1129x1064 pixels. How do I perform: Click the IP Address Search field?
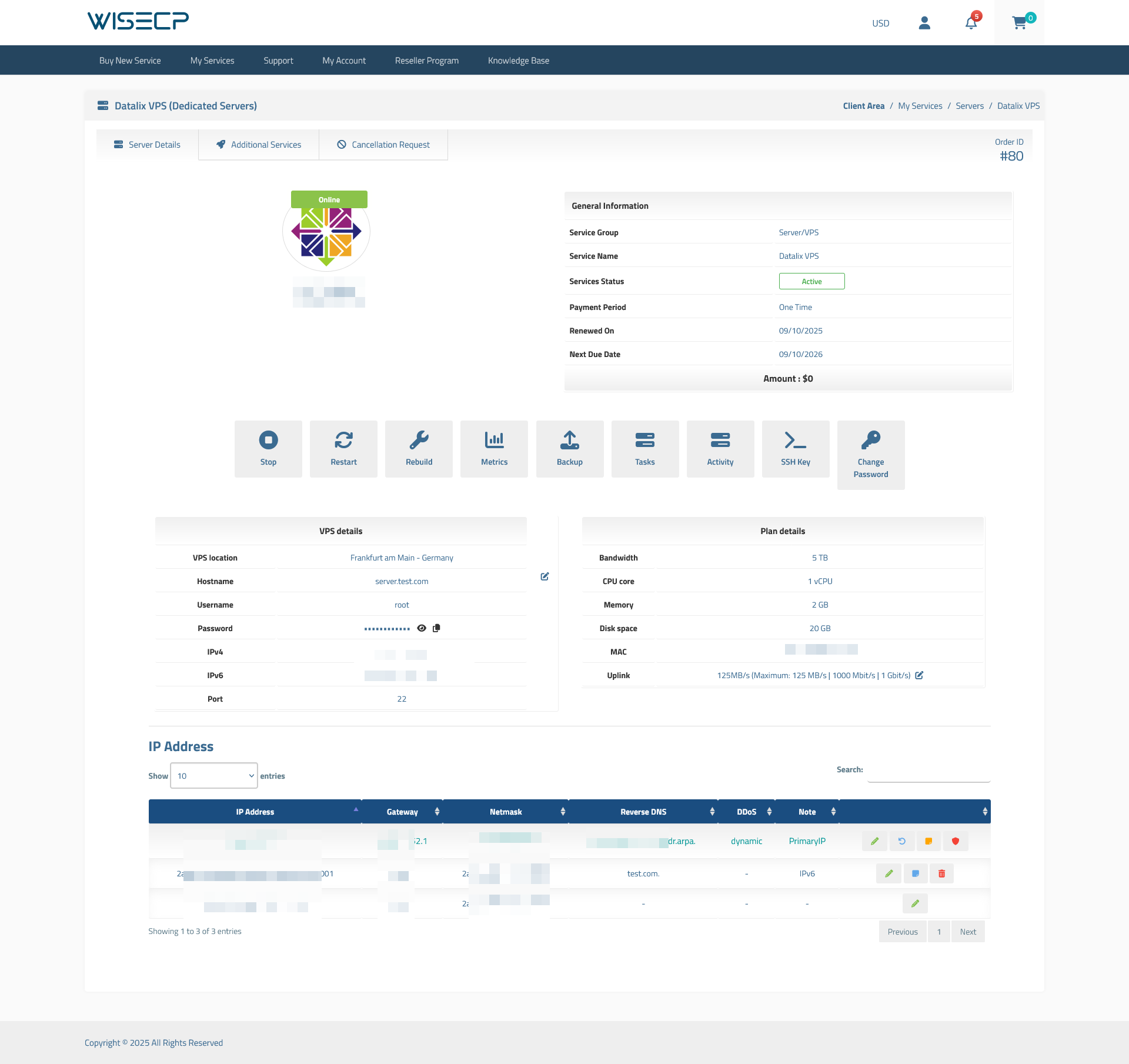click(x=928, y=771)
